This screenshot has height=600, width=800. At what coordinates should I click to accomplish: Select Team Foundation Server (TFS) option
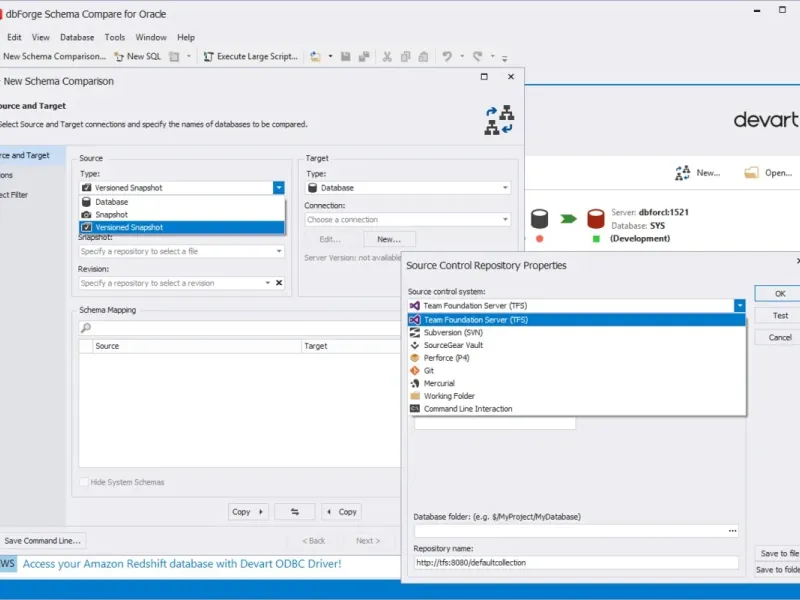(x=577, y=320)
